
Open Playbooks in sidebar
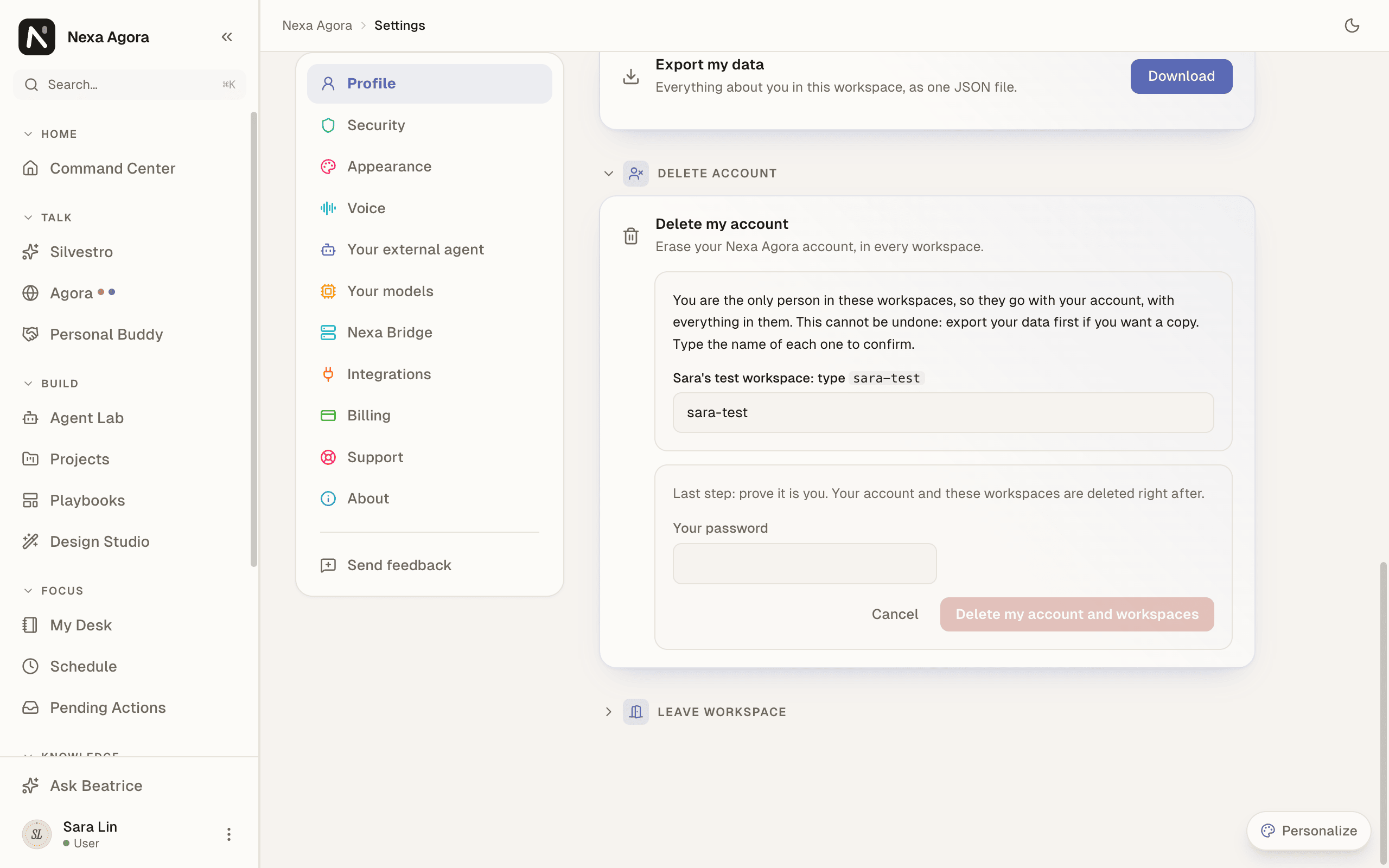(129, 501)
